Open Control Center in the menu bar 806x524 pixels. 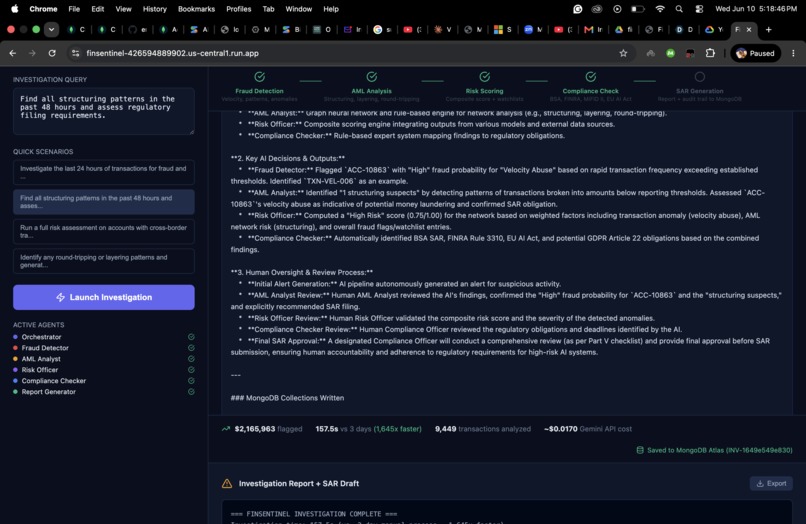[x=699, y=9]
